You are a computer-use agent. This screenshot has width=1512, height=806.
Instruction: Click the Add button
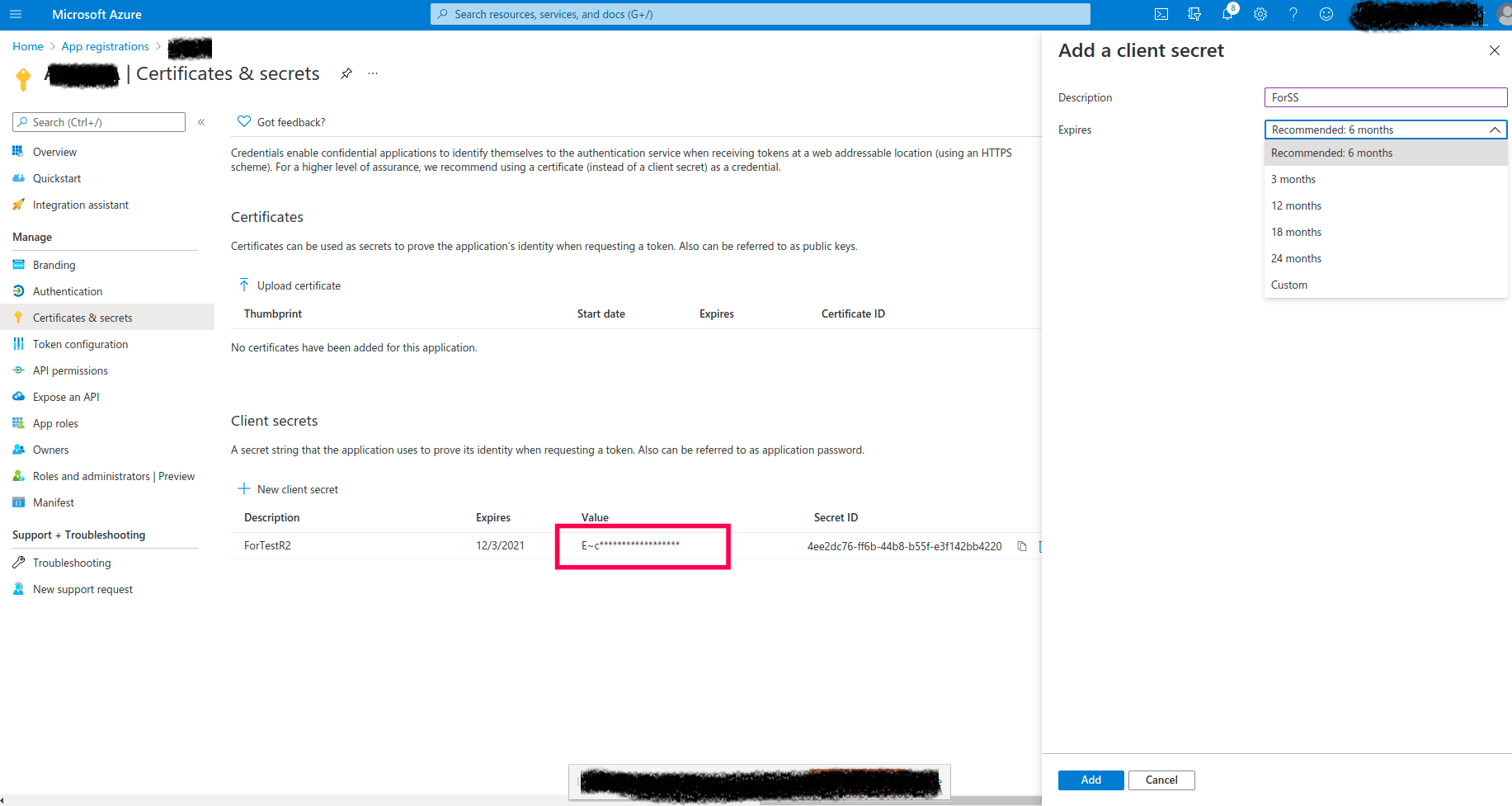1090,780
